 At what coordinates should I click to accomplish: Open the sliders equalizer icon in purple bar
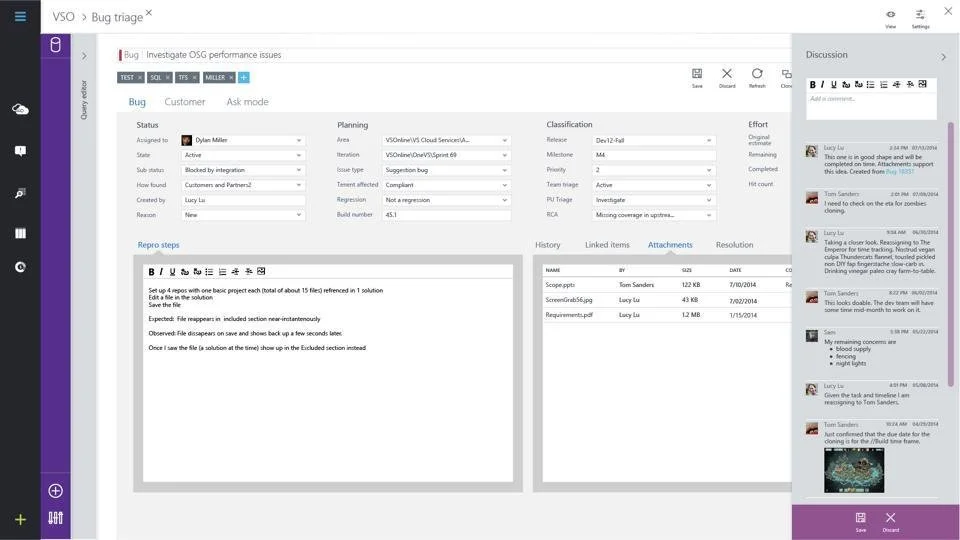[x=55, y=518]
